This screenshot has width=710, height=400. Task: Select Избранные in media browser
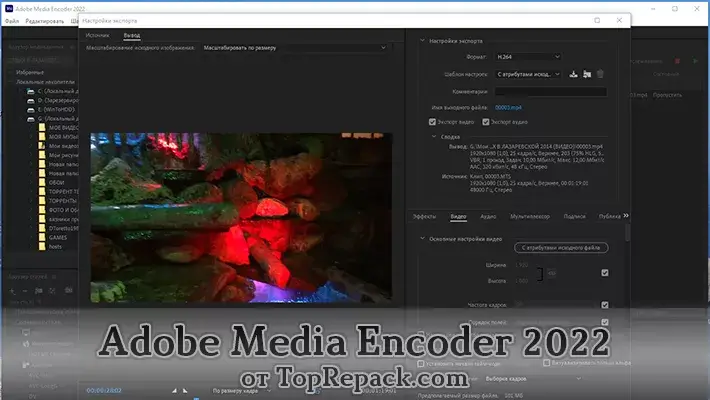click(x=29, y=72)
